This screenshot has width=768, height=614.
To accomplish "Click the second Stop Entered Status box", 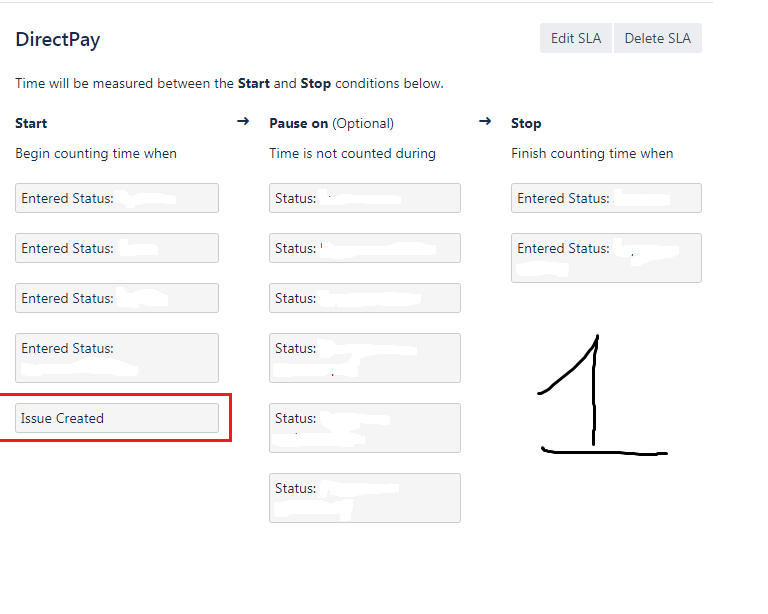I will point(606,258).
